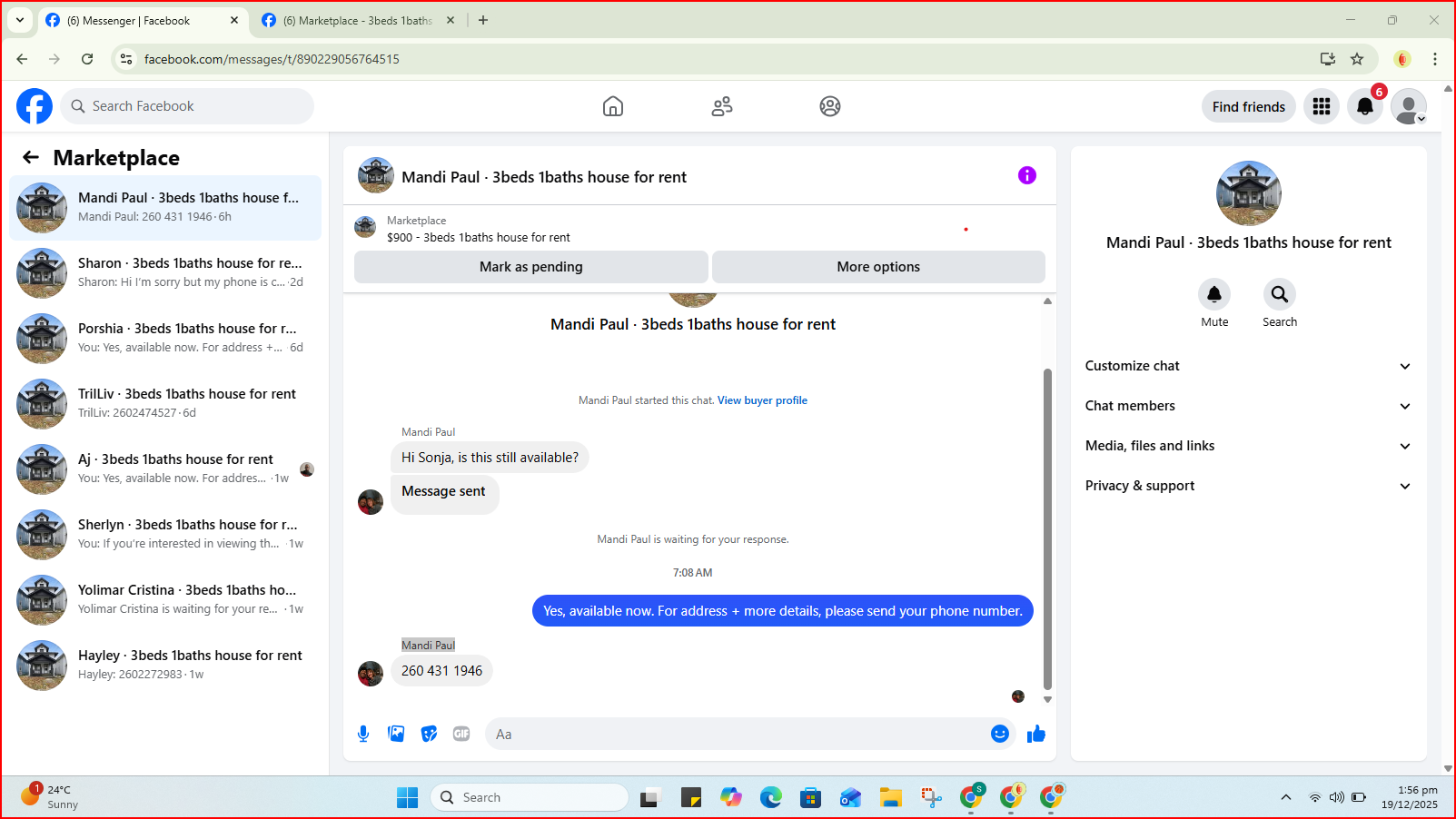Click the chat scrollbar thumb
Screen dimensions: 1456x819
tap(1047, 529)
